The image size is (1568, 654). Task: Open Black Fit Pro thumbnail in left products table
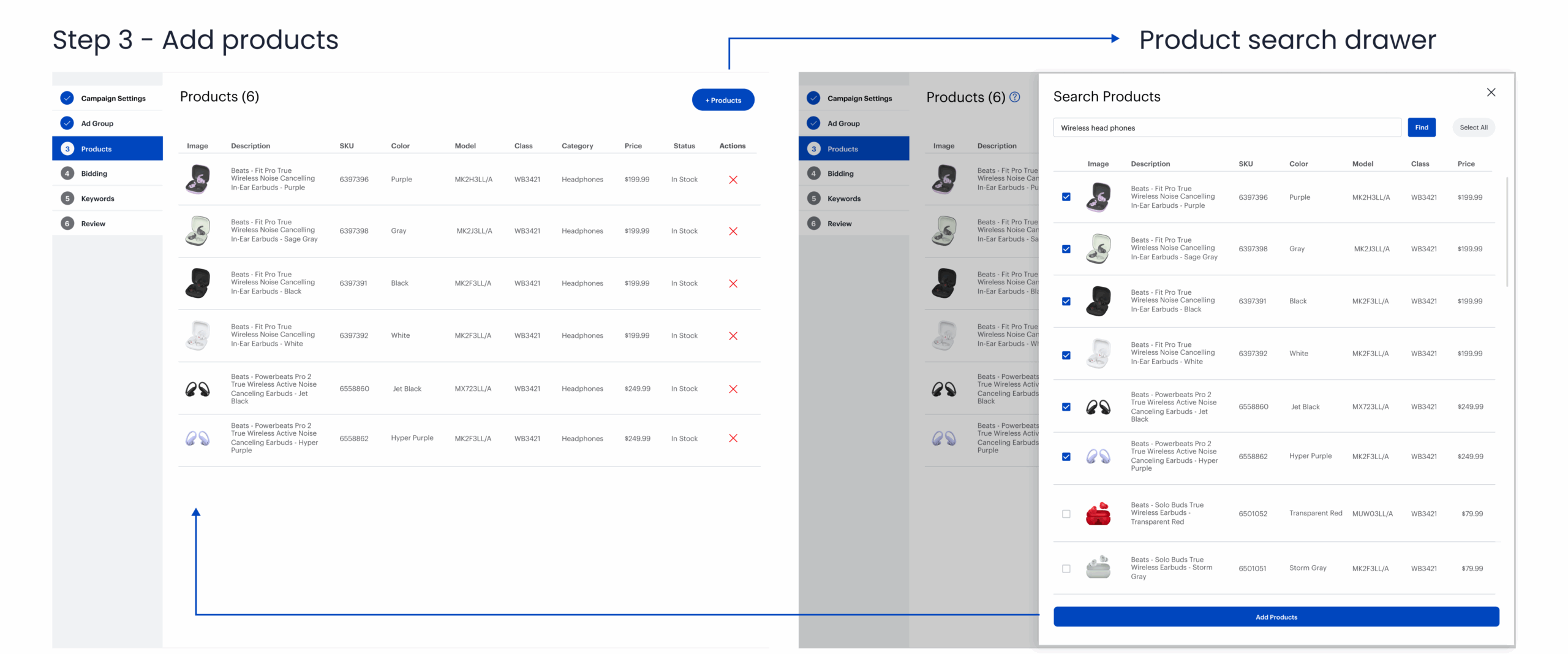coord(198,283)
